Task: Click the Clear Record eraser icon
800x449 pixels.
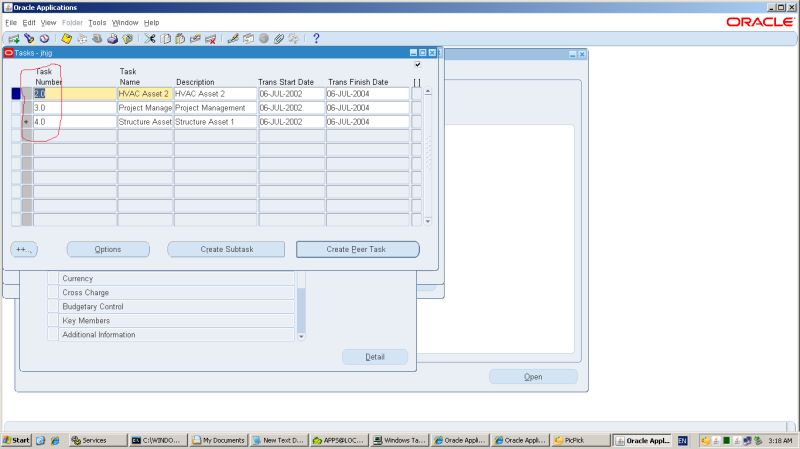Action: (195, 39)
